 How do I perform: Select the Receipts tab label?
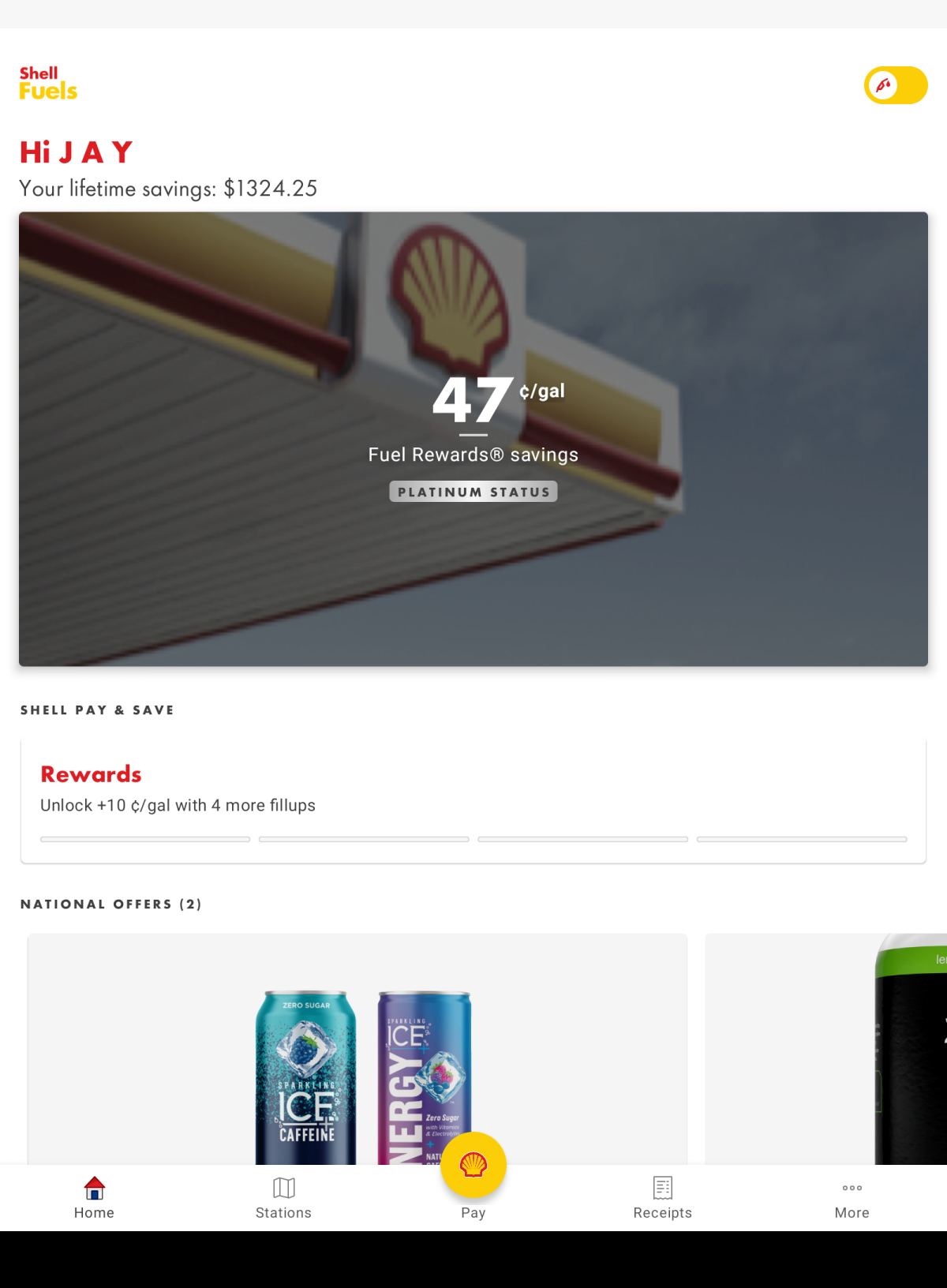(x=663, y=1213)
